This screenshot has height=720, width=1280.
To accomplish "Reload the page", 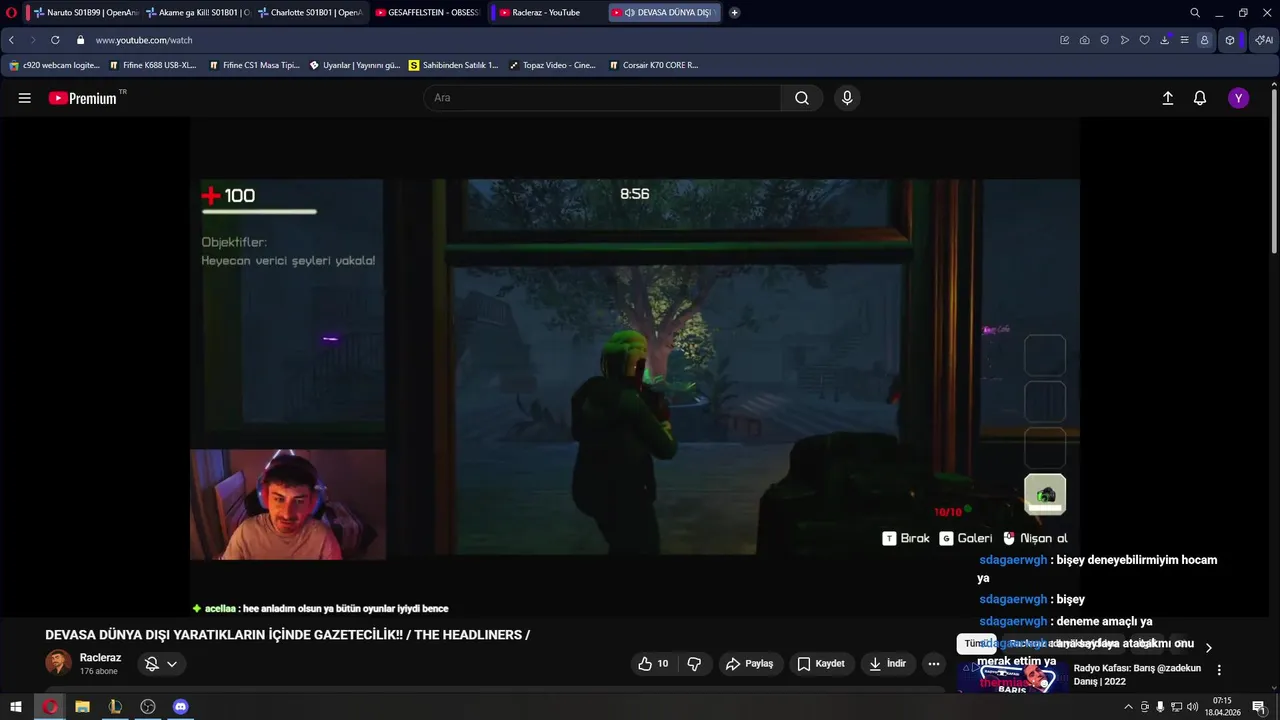I will [55, 40].
